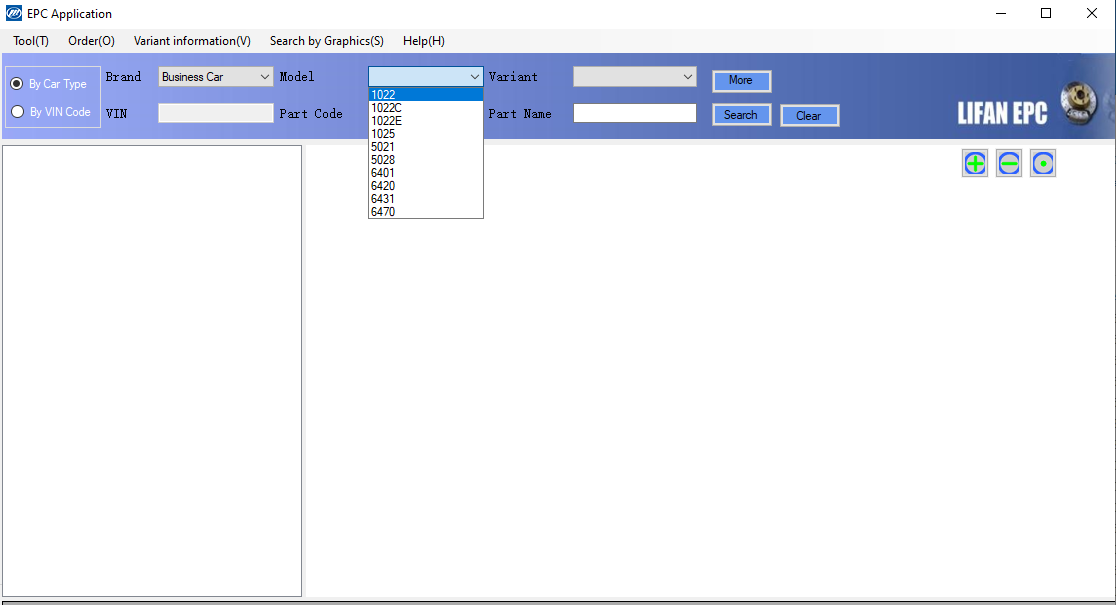Open the Search by Graphics(S) menu
Viewport: 1116px width, 605px height.
point(327,41)
